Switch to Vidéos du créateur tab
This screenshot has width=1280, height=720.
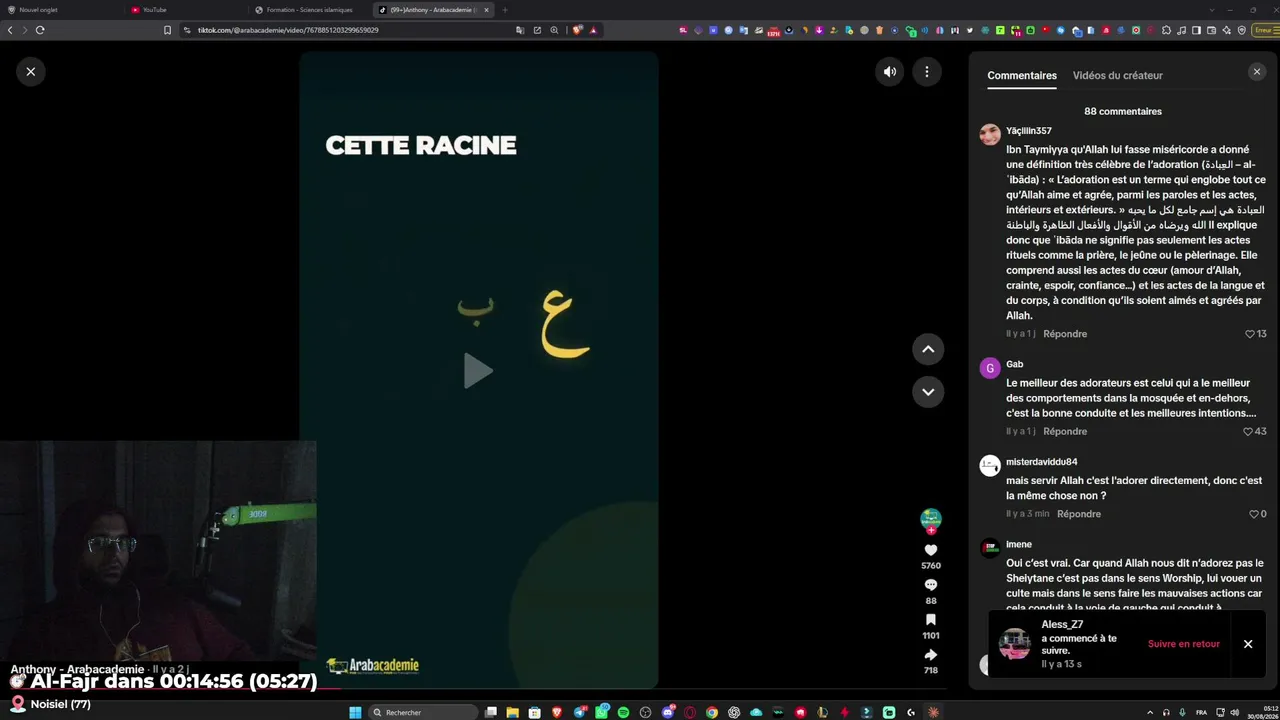[x=1118, y=76]
